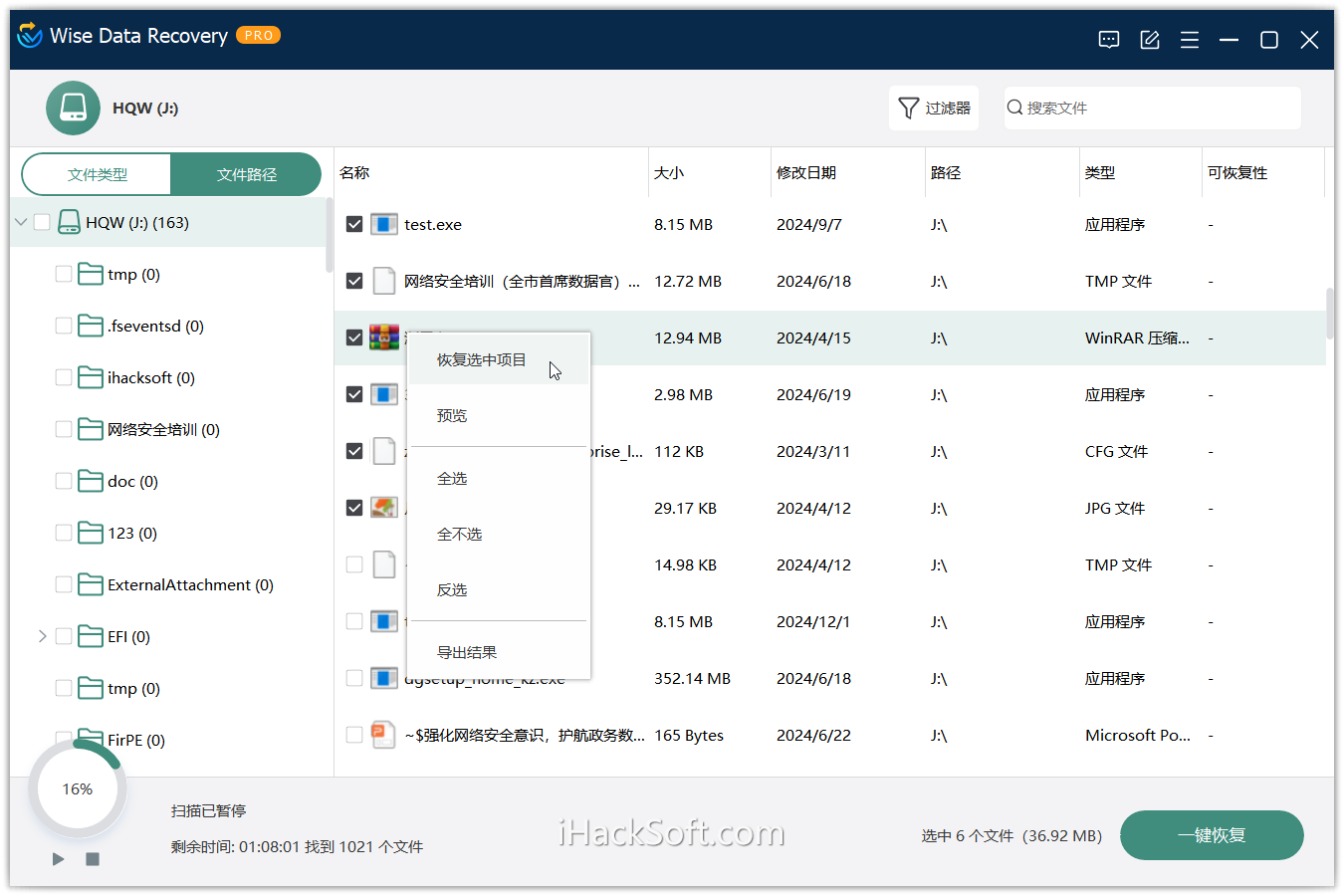Click the test.exe file icon
The height and width of the screenshot is (896, 1344).
(384, 224)
